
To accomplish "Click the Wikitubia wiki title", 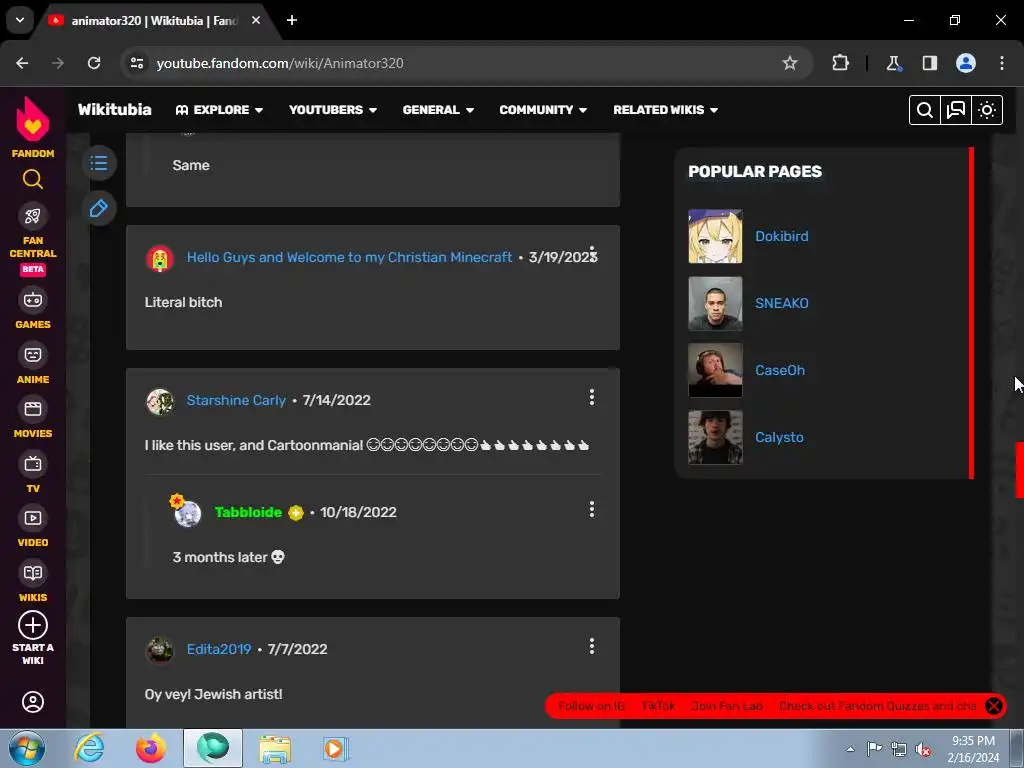I will pos(115,110).
